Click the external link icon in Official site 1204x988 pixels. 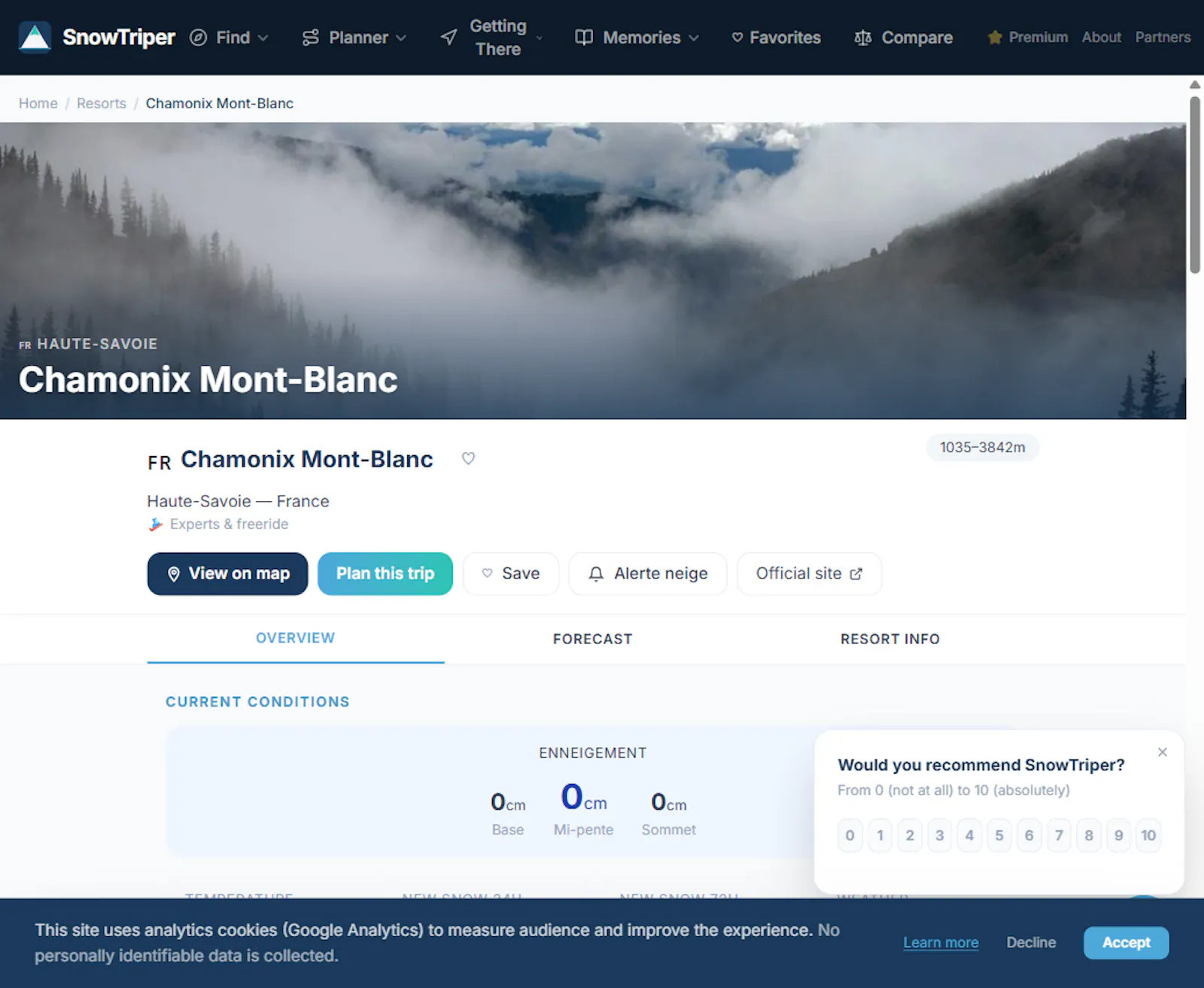click(x=856, y=574)
